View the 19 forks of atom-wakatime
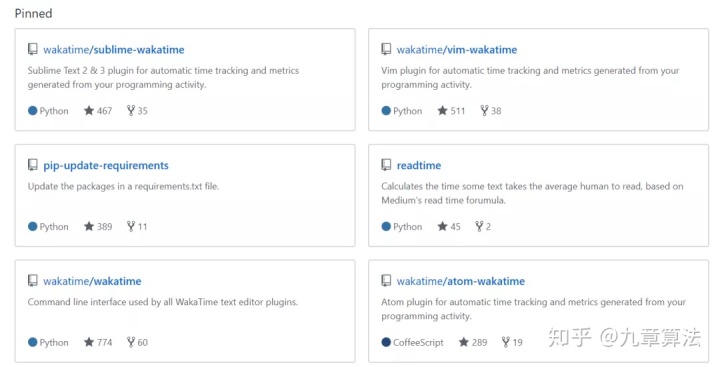 click(512, 342)
